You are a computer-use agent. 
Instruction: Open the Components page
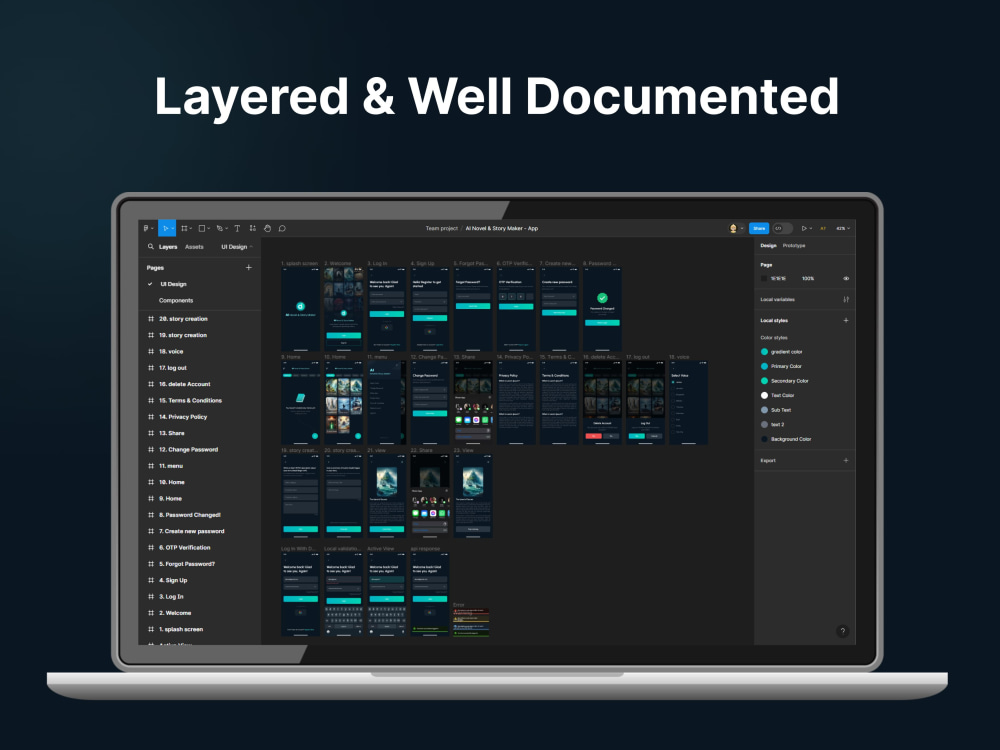pos(176,300)
